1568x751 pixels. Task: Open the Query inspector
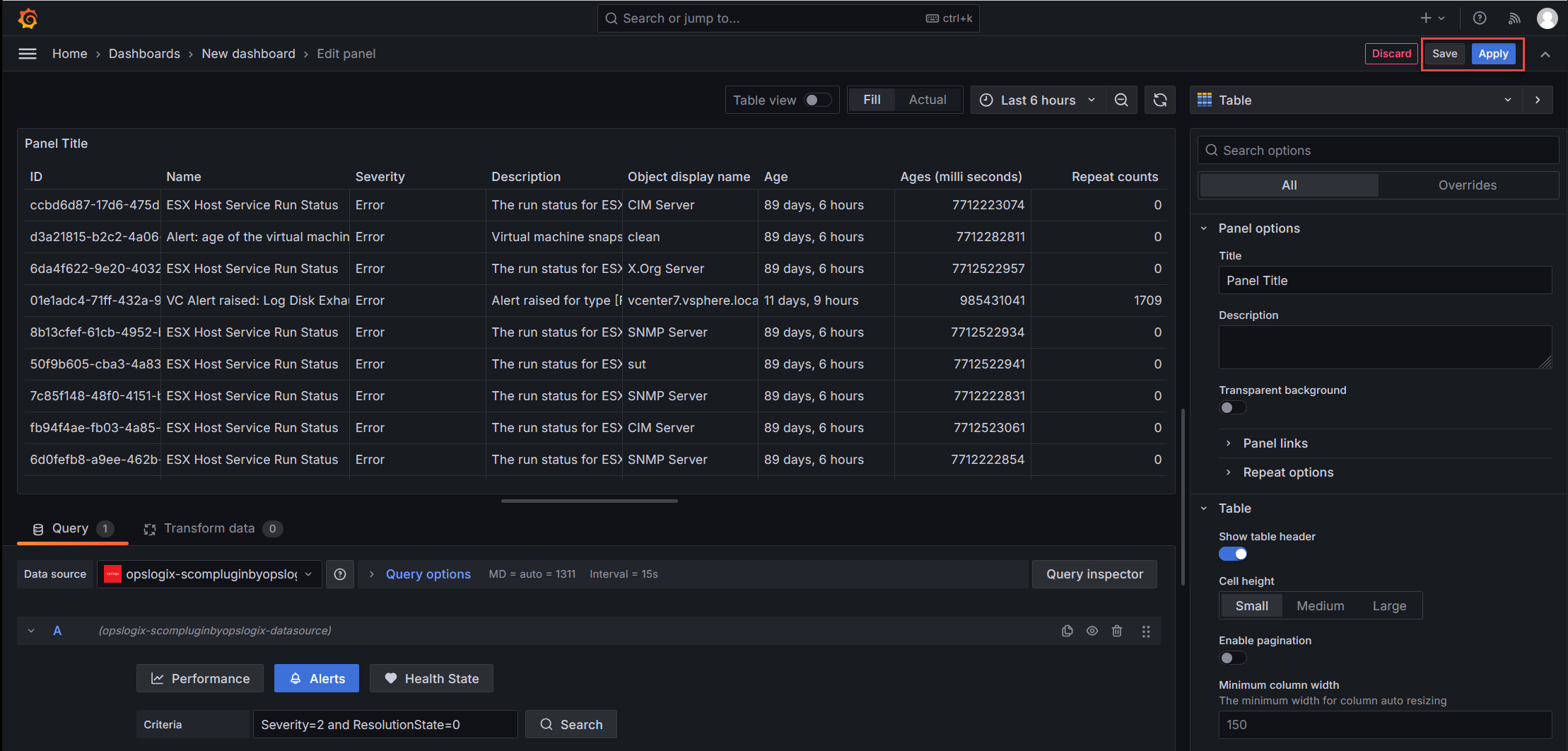coord(1094,574)
